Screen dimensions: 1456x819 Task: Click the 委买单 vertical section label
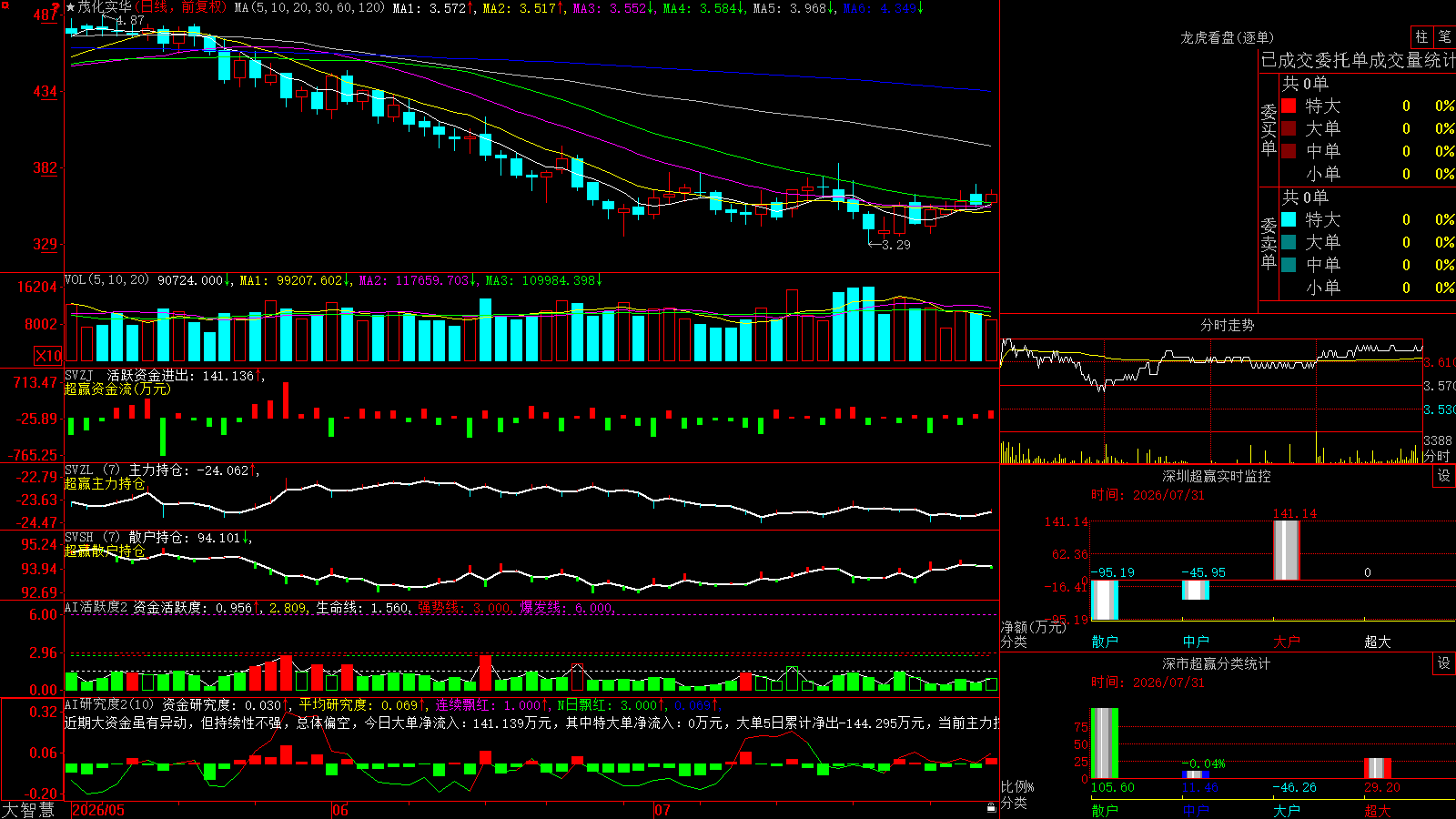click(1269, 129)
